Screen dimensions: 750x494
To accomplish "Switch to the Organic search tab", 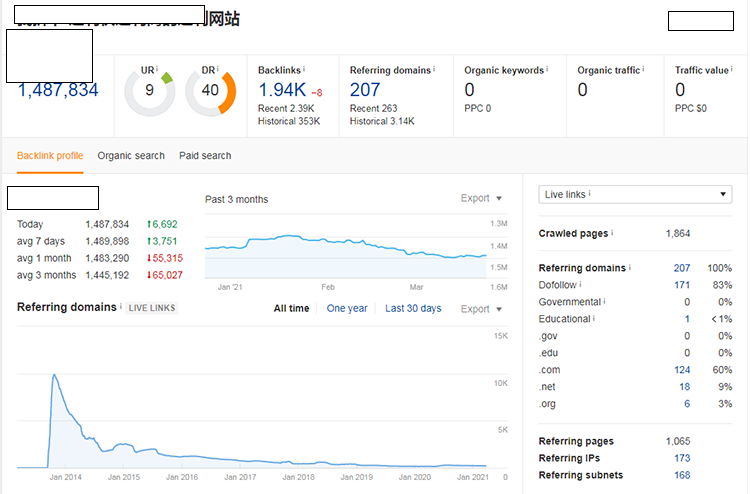I will coord(131,155).
